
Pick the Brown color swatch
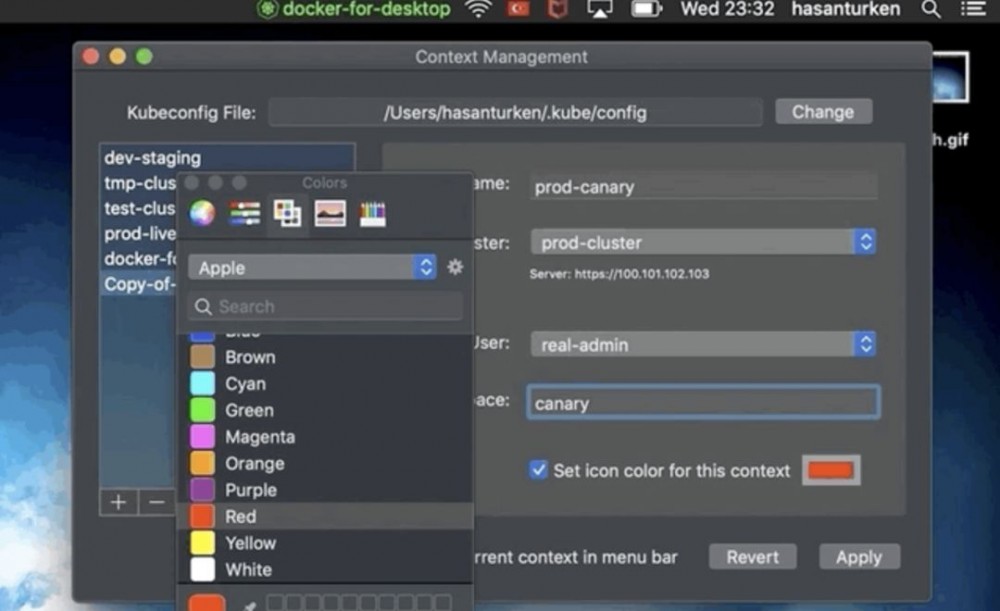click(x=202, y=357)
